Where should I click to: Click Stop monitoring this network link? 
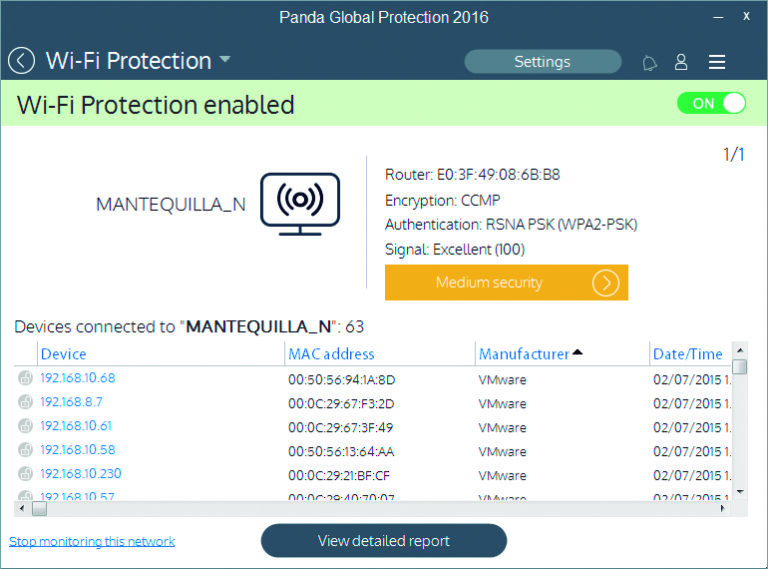point(92,542)
